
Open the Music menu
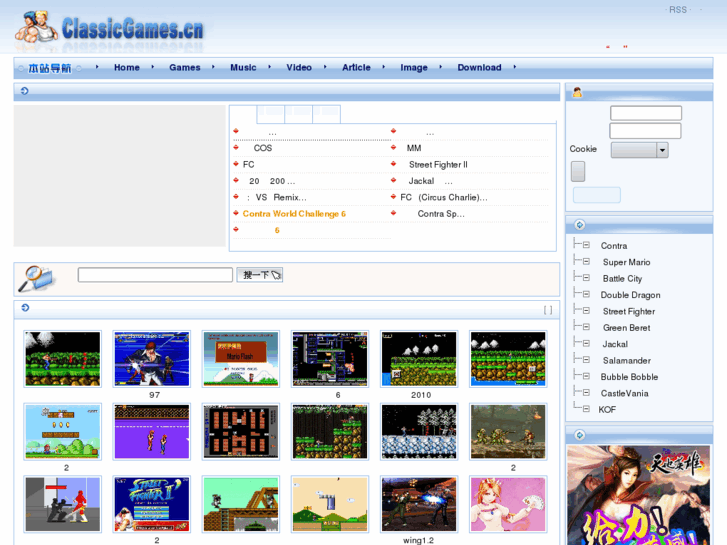243,67
